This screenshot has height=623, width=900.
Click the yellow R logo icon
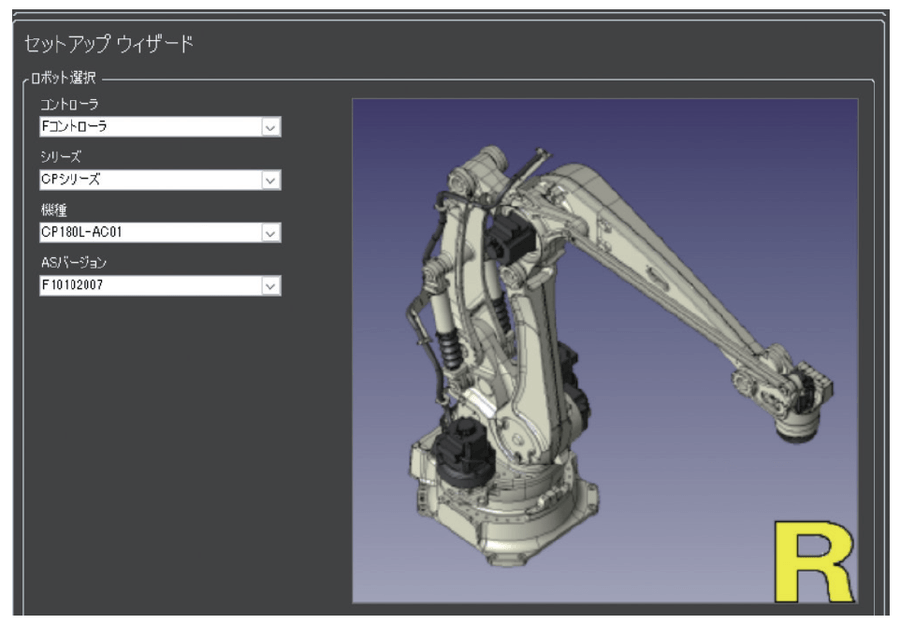pyautogui.click(x=811, y=561)
